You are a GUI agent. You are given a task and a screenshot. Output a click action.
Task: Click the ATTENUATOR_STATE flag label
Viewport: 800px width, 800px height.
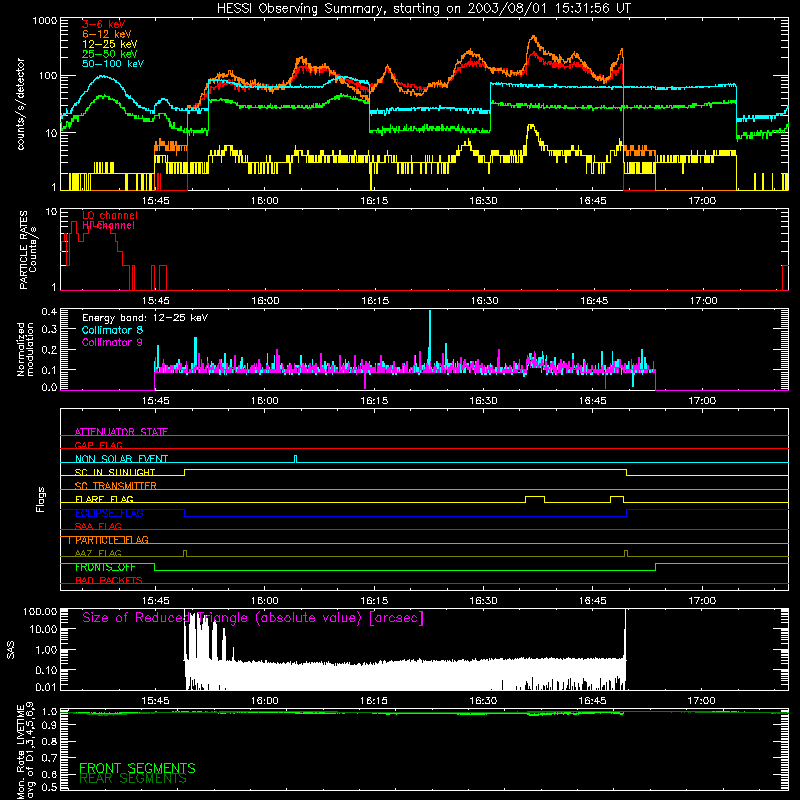tap(121, 432)
